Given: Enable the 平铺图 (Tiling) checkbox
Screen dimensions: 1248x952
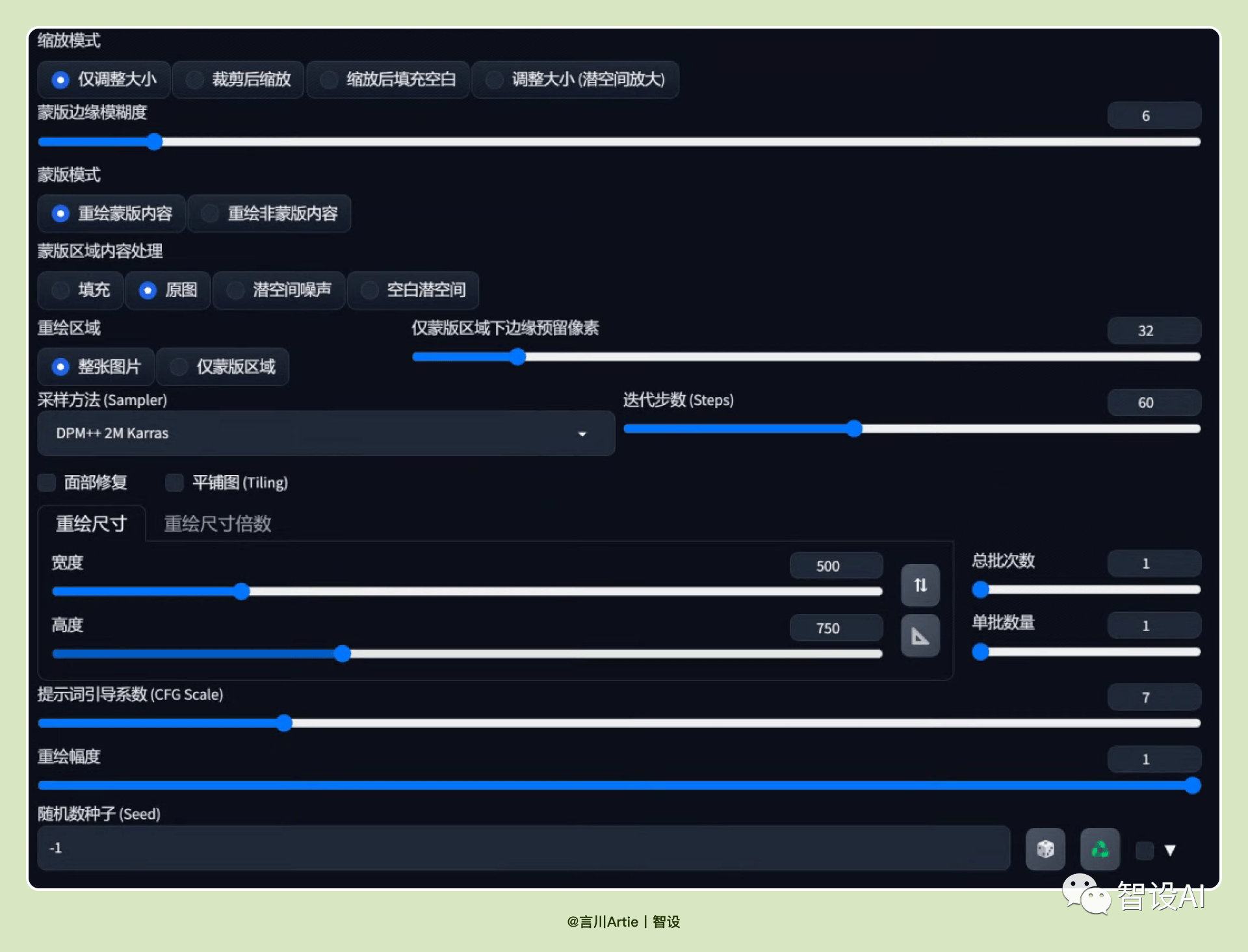Looking at the screenshot, I should (x=174, y=482).
